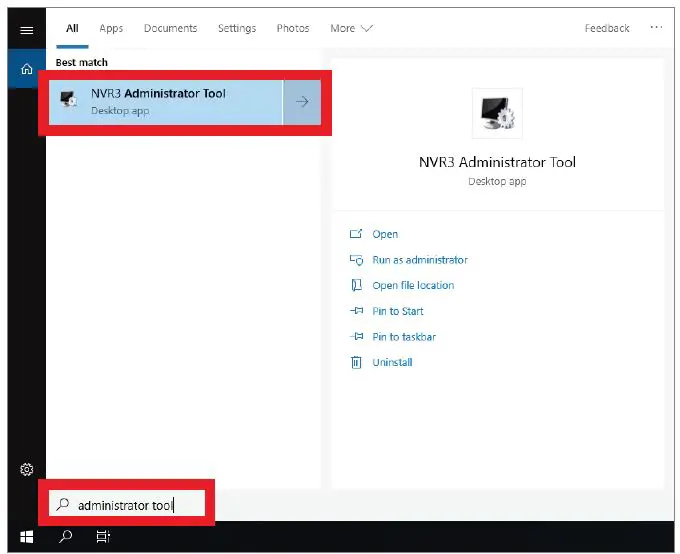This screenshot has height=554, width=680.
Task: Click the Best match heading
Action: (82, 62)
